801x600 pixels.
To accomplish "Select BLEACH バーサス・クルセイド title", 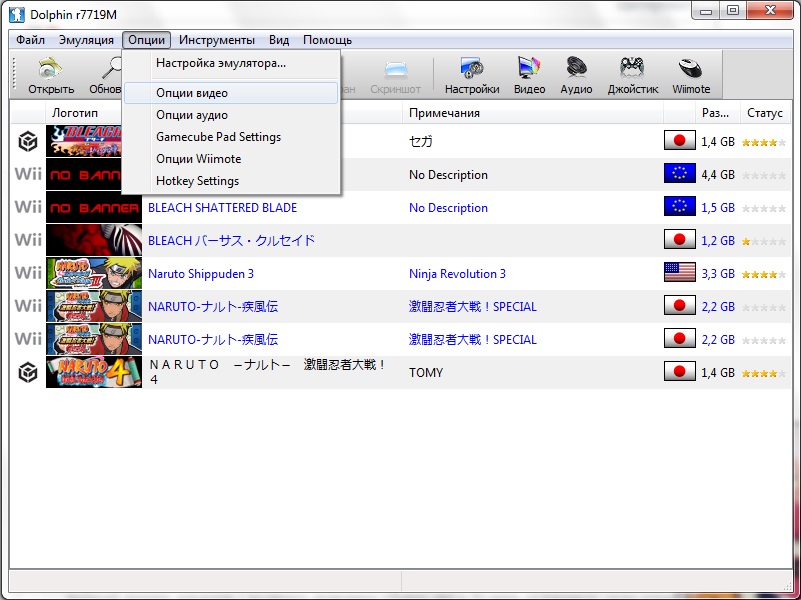I will [231, 241].
